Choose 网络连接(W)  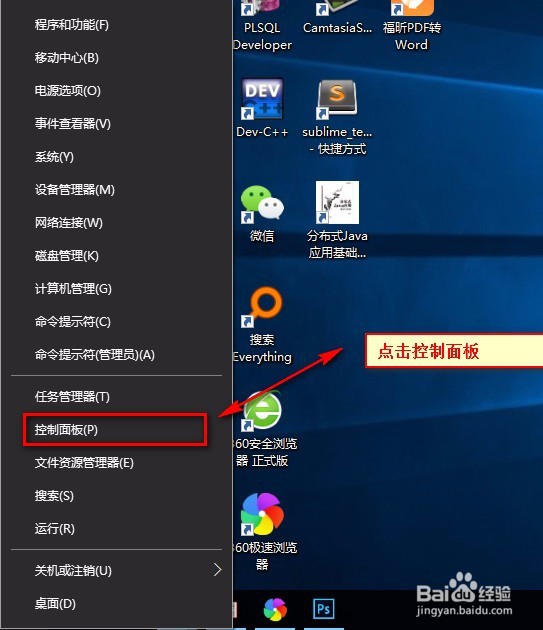tap(116, 223)
